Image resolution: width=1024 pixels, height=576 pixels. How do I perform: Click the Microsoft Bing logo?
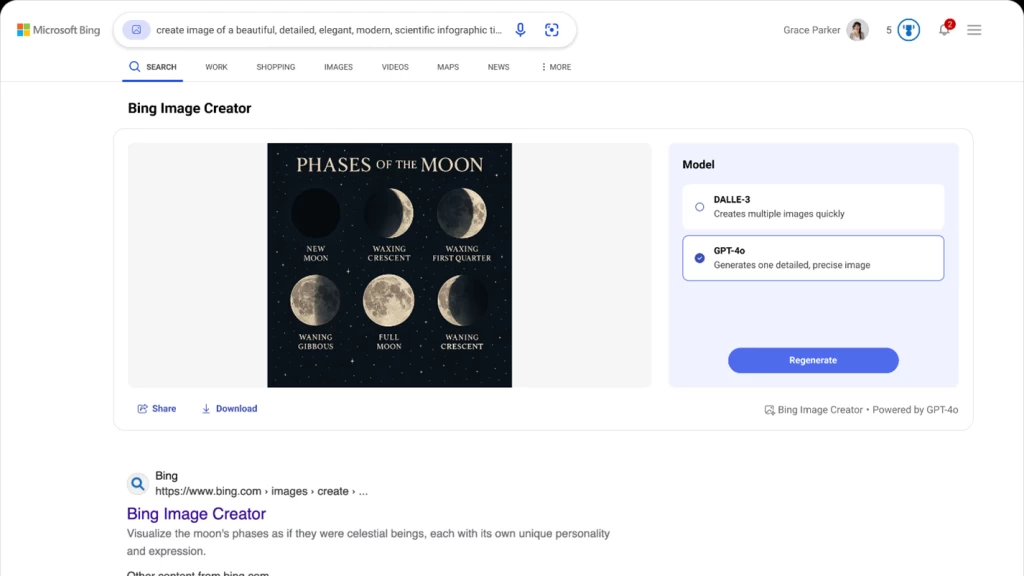[x=58, y=30]
